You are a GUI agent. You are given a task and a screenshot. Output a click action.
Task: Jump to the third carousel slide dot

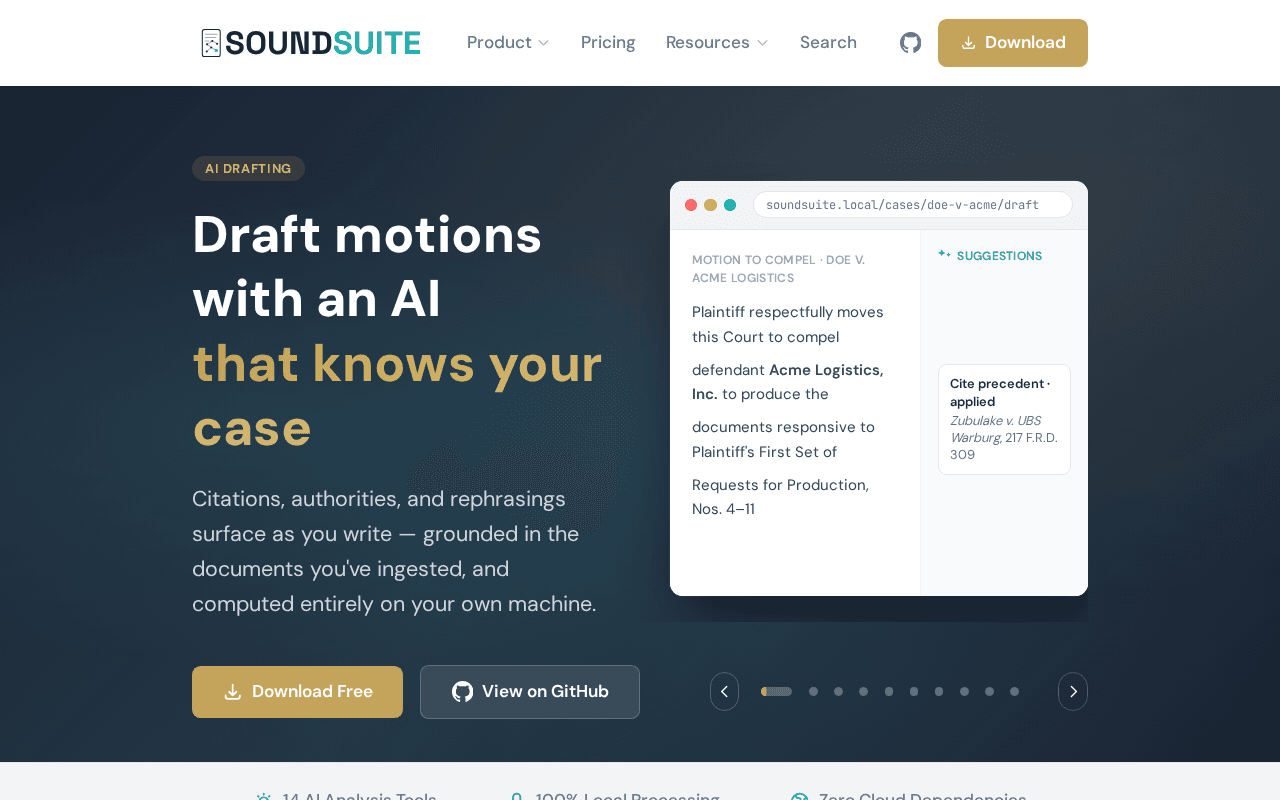coord(839,692)
